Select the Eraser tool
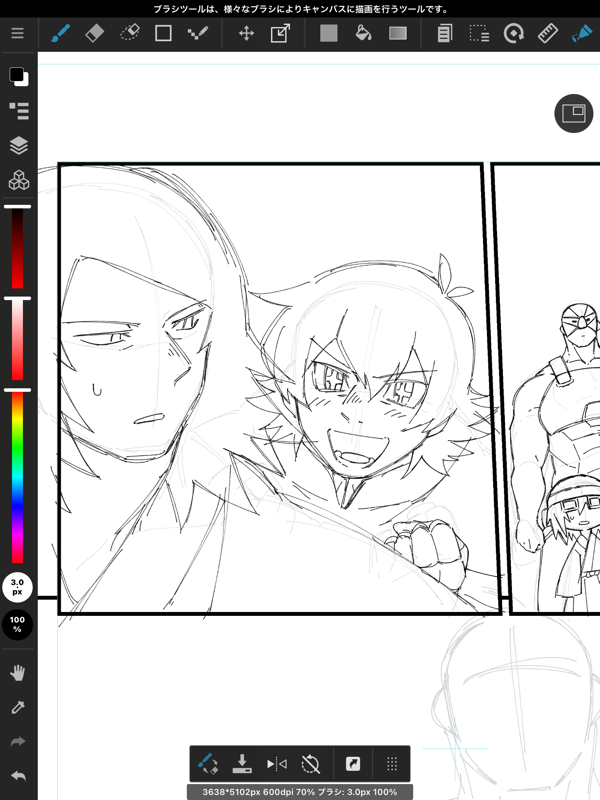 tap(94, 33)
